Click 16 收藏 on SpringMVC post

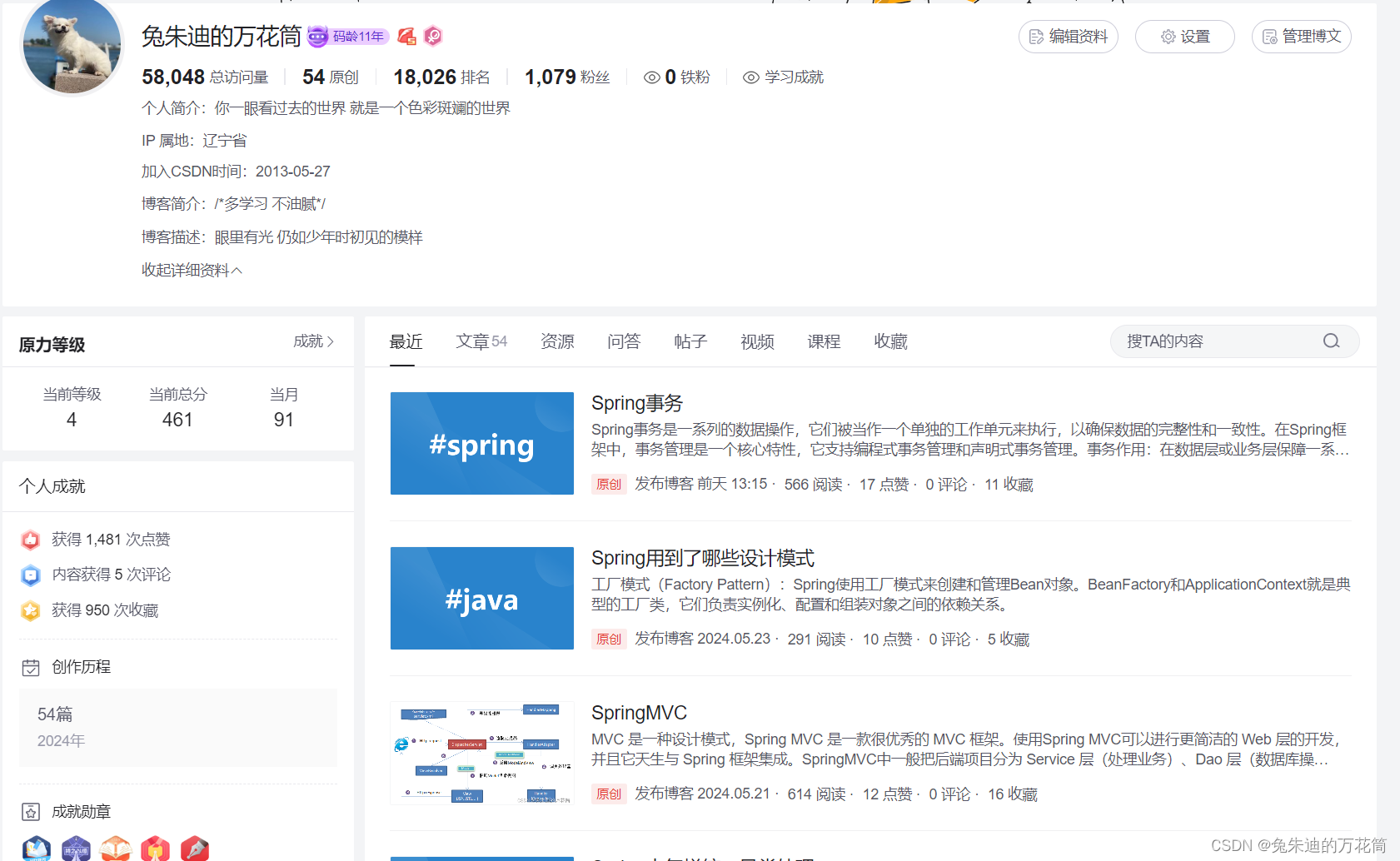pos(1013,794)
